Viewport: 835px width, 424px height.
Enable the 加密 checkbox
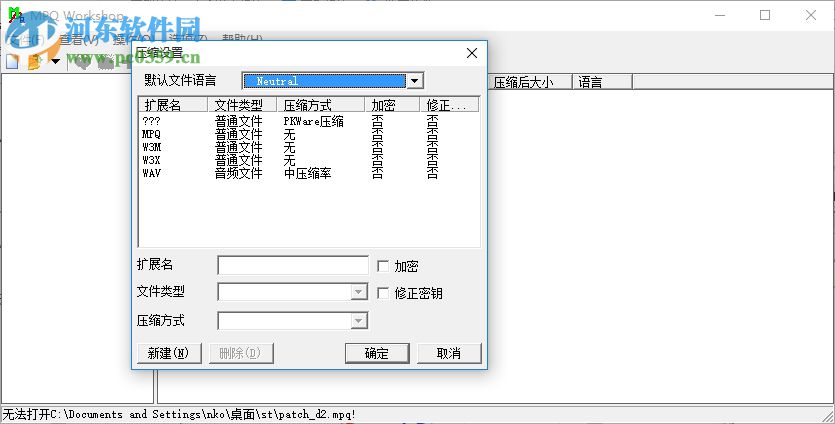click(x=383, y=266)
